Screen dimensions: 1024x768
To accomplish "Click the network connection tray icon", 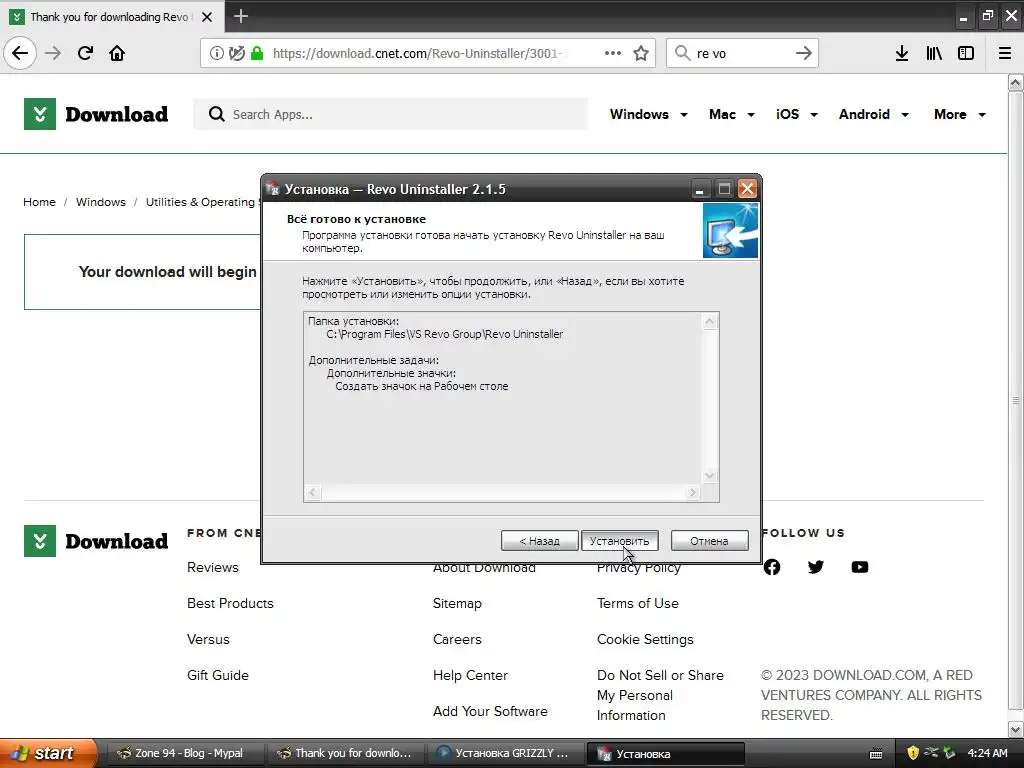I will point(931,752).
